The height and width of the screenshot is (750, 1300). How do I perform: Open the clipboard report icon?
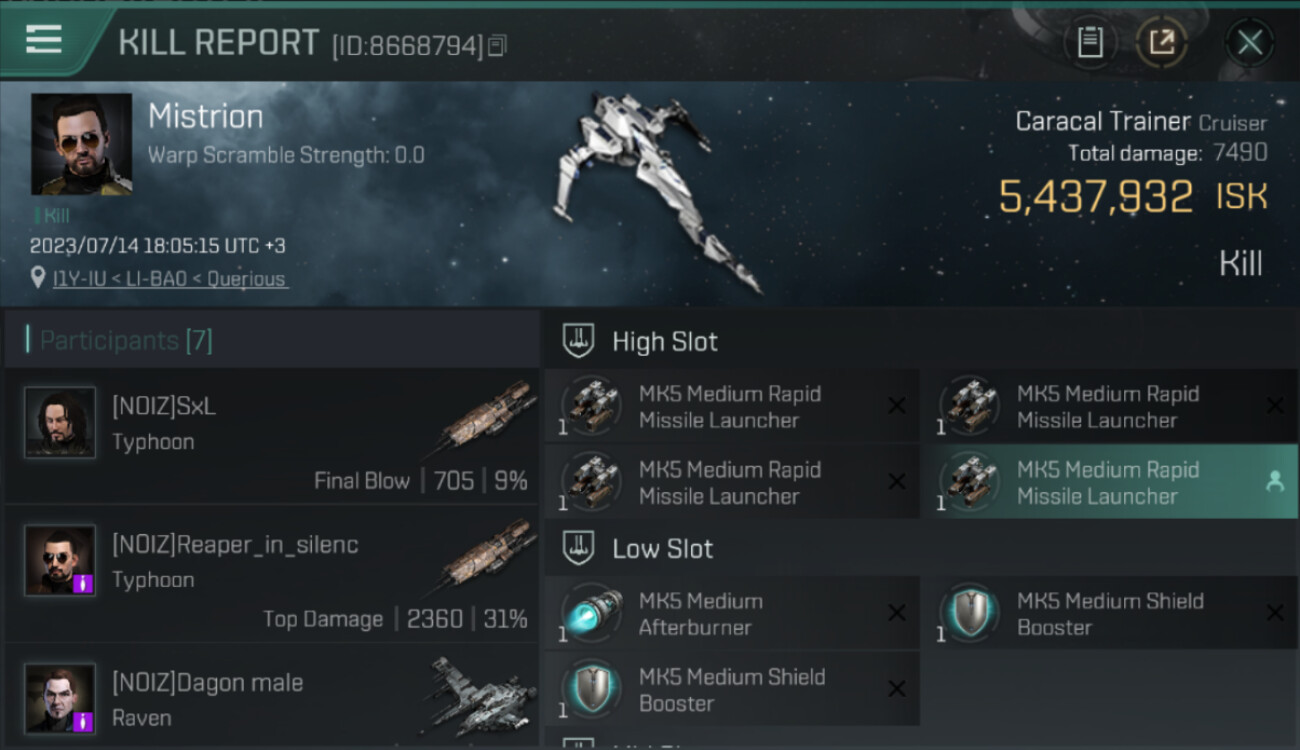coord(1090,42)
